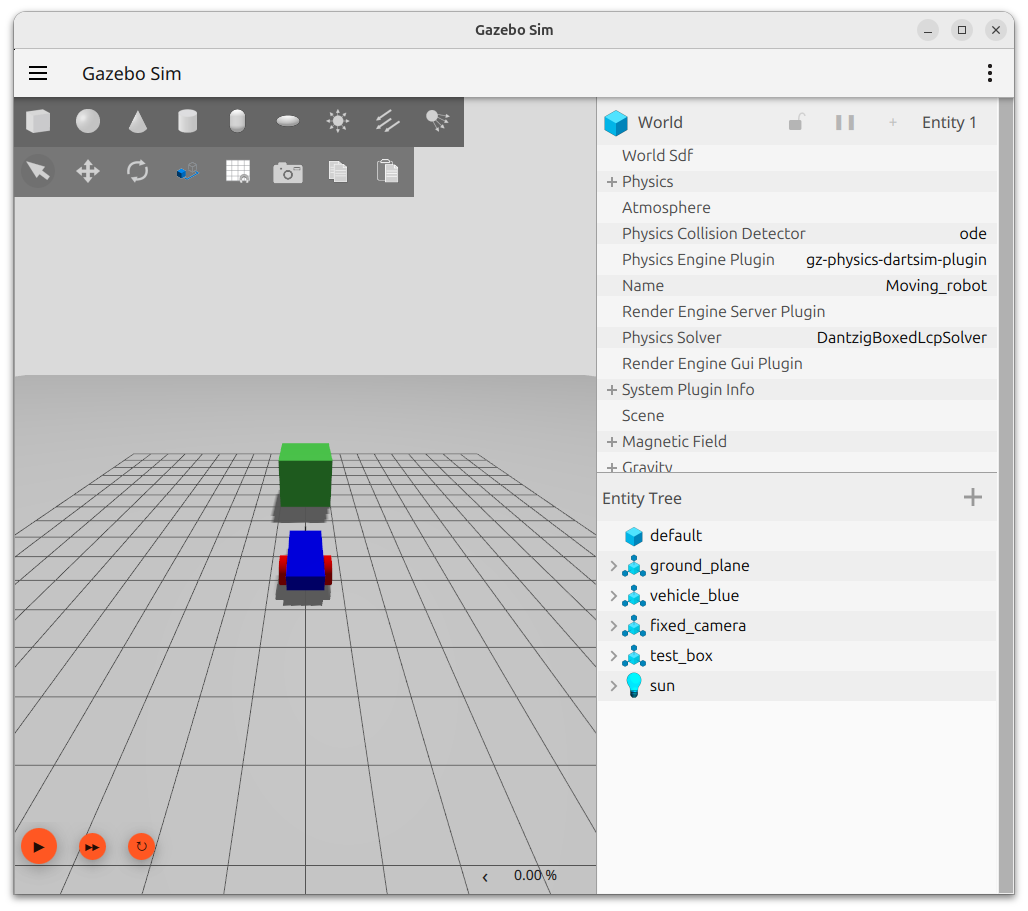Image resolution: width=1028 pixels, height=911 pixels.
Task: Open the three-dot plugins menu
Action: (989, 73)
